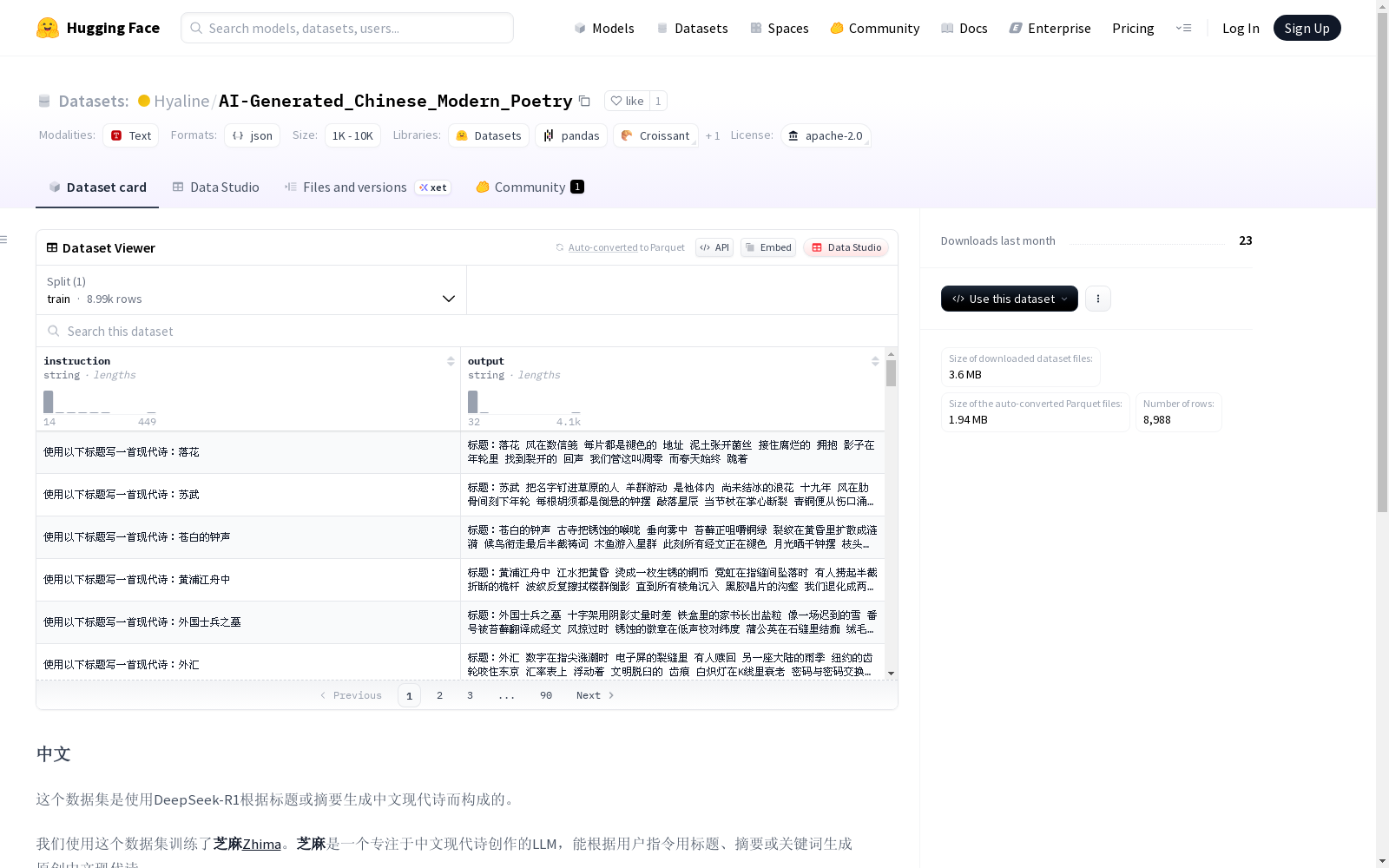The image size is (1389, 868).
Task: Click the left sidebar table-of-contents icon
Action: coord(4,240)
